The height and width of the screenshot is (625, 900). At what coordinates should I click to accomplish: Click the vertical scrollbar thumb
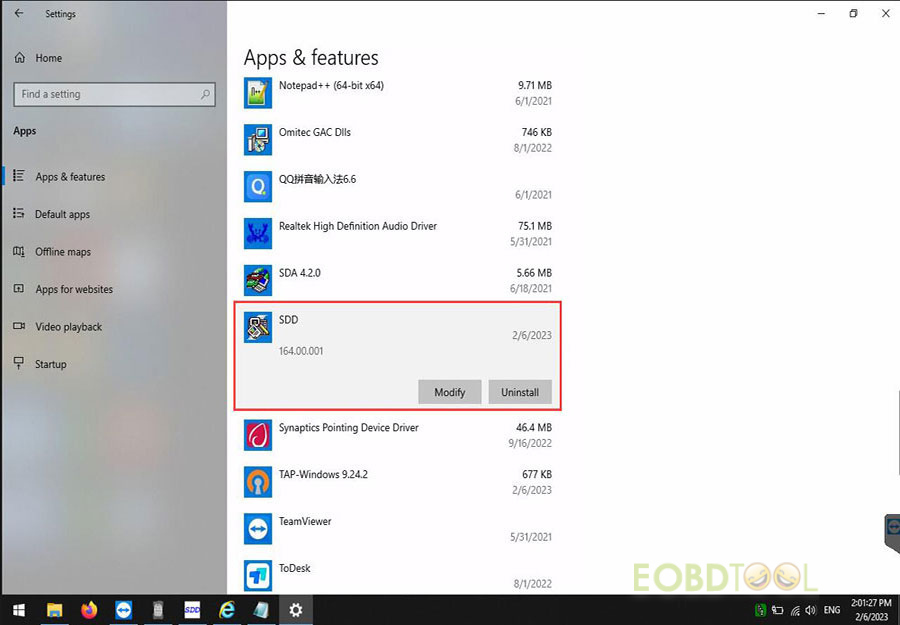(x=898, y=432)
